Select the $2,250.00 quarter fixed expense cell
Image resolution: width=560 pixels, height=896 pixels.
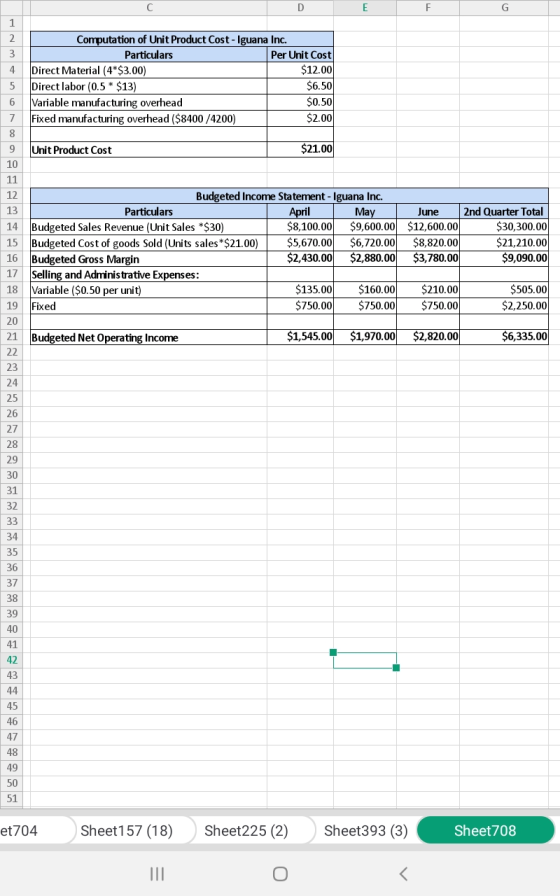click(x=504, y=306)
